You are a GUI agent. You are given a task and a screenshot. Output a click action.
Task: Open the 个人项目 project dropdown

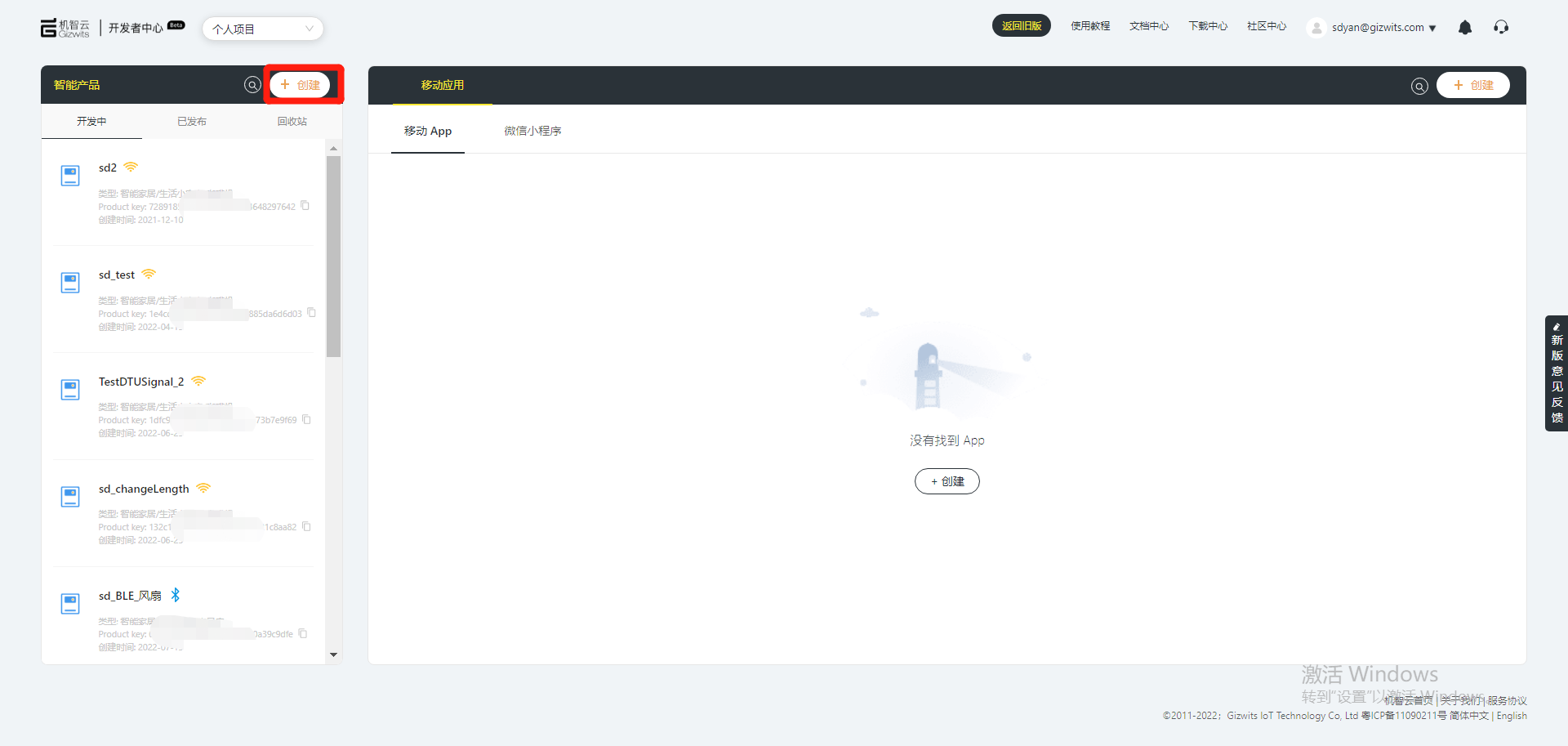pyautogui.click(x=262, y=29)
